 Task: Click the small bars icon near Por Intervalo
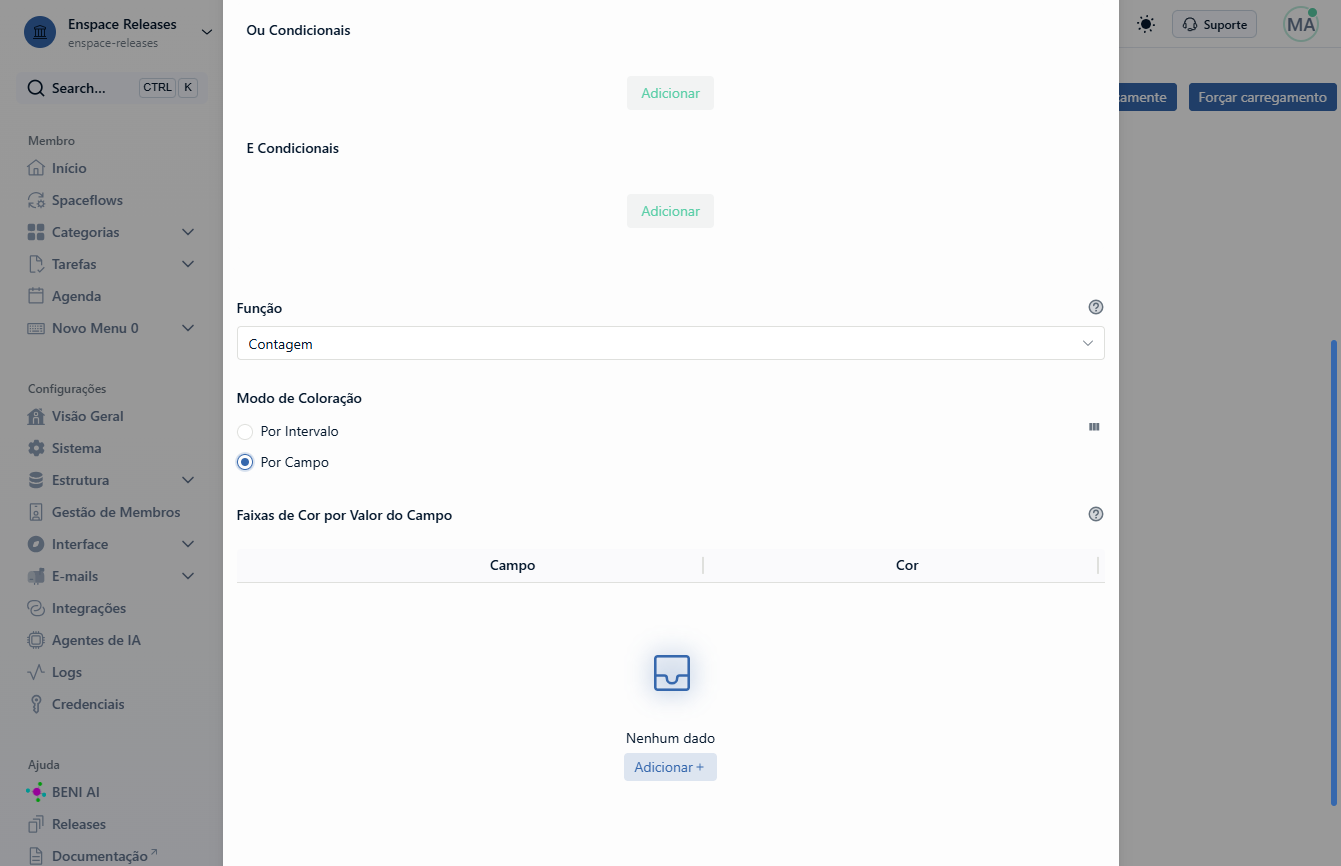point(1094,427)
